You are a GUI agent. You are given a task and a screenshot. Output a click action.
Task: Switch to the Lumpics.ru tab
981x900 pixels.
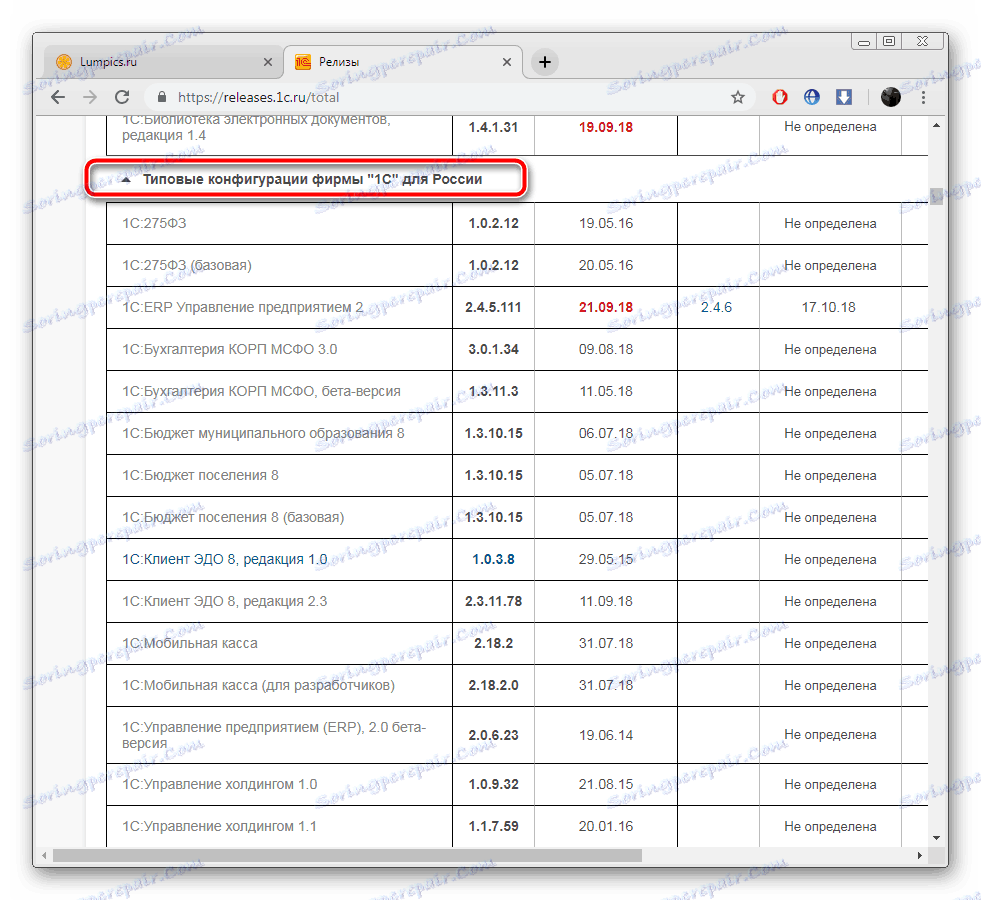pyautogui.click(x=163, y=62)
